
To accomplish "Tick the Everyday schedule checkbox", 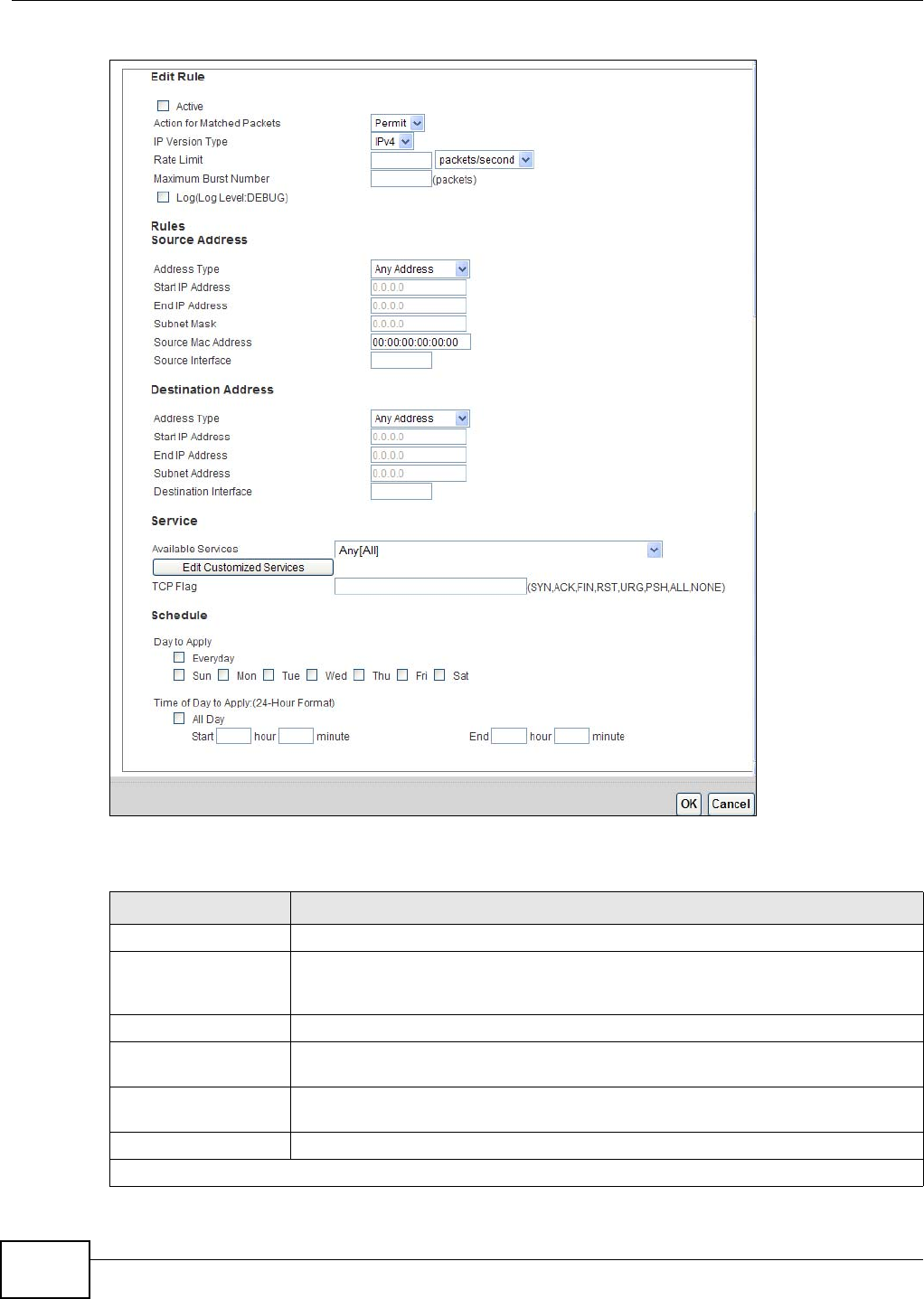I will 179,657.
